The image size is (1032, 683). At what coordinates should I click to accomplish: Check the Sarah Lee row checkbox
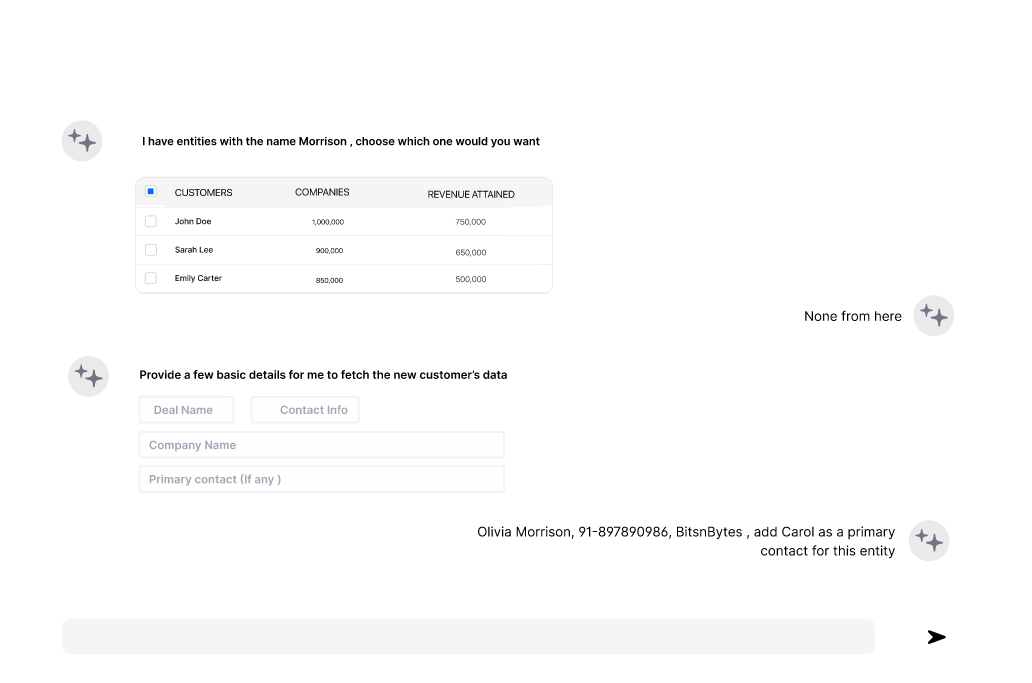coord(151,250)
